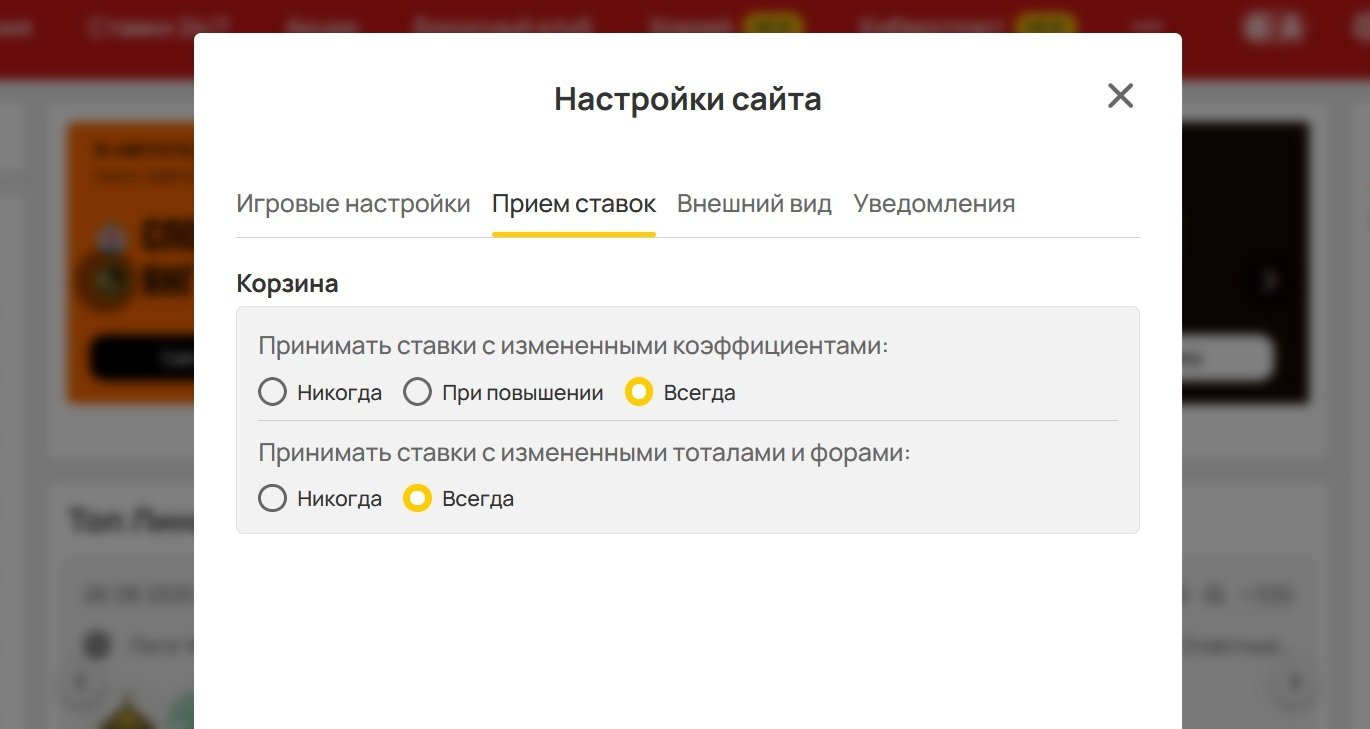The width and height of the screenshot is (1370, 729).
Task: Open Ставки 24/7 in the top navigation
Action: 144,27
